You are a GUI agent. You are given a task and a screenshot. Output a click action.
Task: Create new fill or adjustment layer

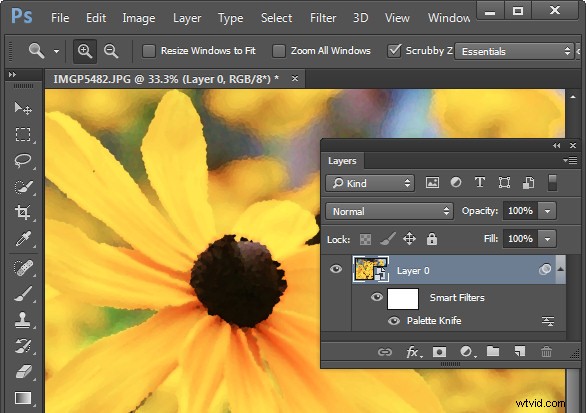pos(467,352)
